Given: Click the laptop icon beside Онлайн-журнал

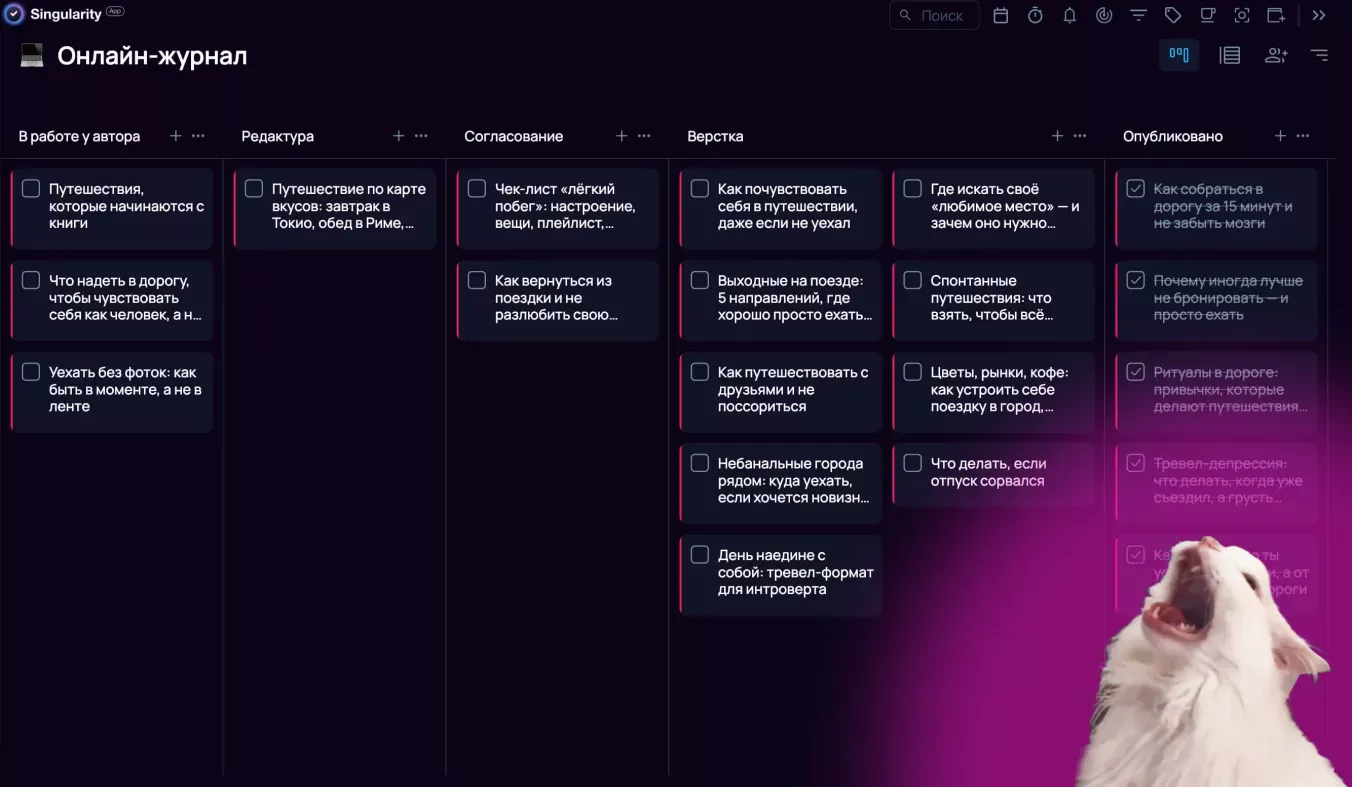Looking at the screenshot, I should (32, 56).
